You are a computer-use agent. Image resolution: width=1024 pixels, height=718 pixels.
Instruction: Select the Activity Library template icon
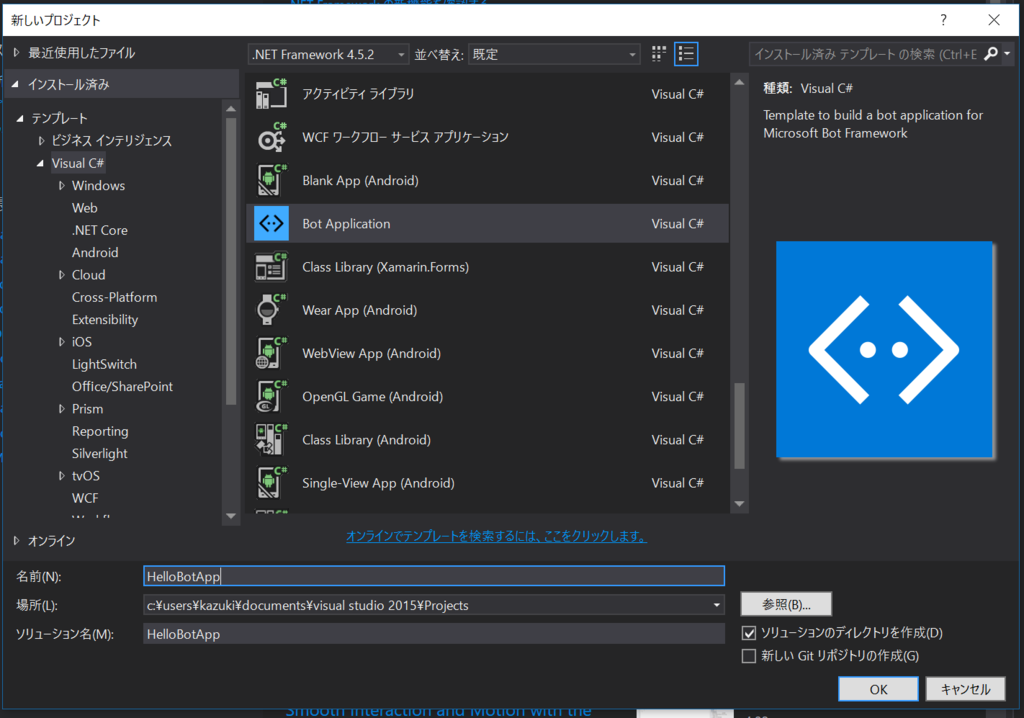tap(271, 93)
